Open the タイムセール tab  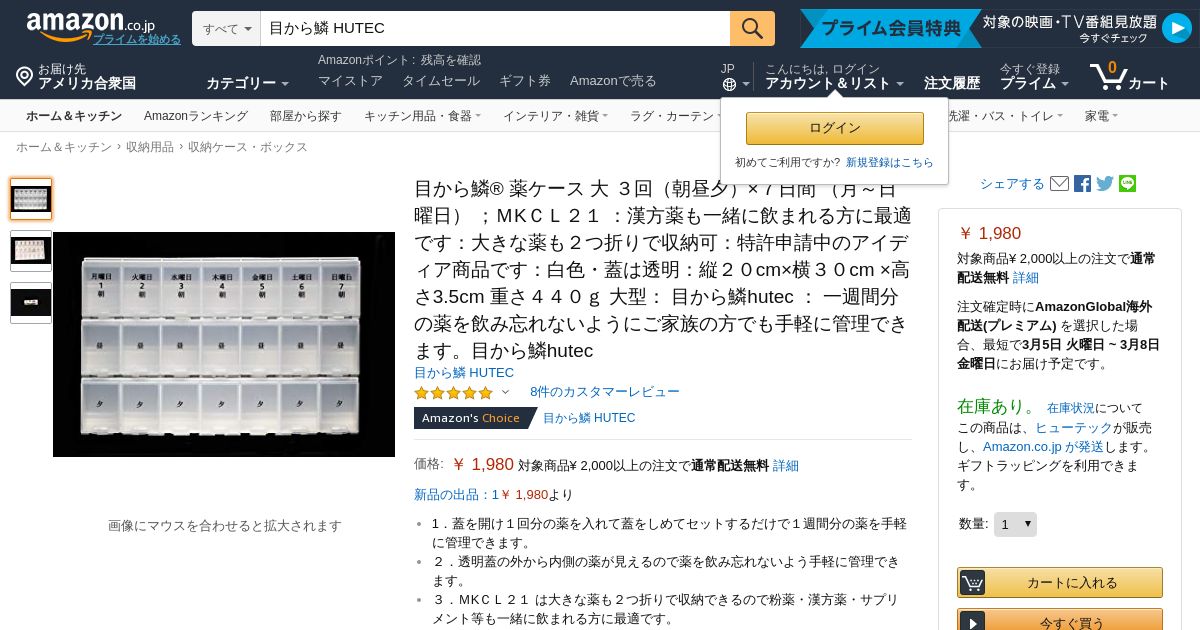[441, 81]
